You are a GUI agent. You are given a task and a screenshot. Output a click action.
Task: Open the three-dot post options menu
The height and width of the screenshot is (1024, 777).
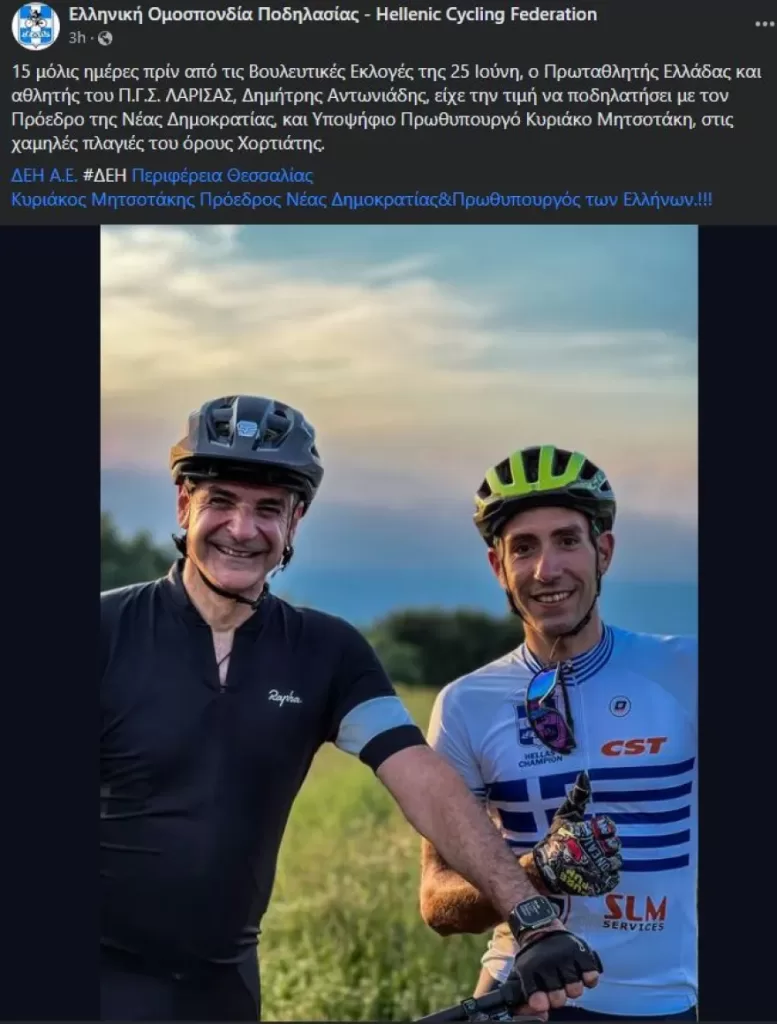(x=764, y=24)
